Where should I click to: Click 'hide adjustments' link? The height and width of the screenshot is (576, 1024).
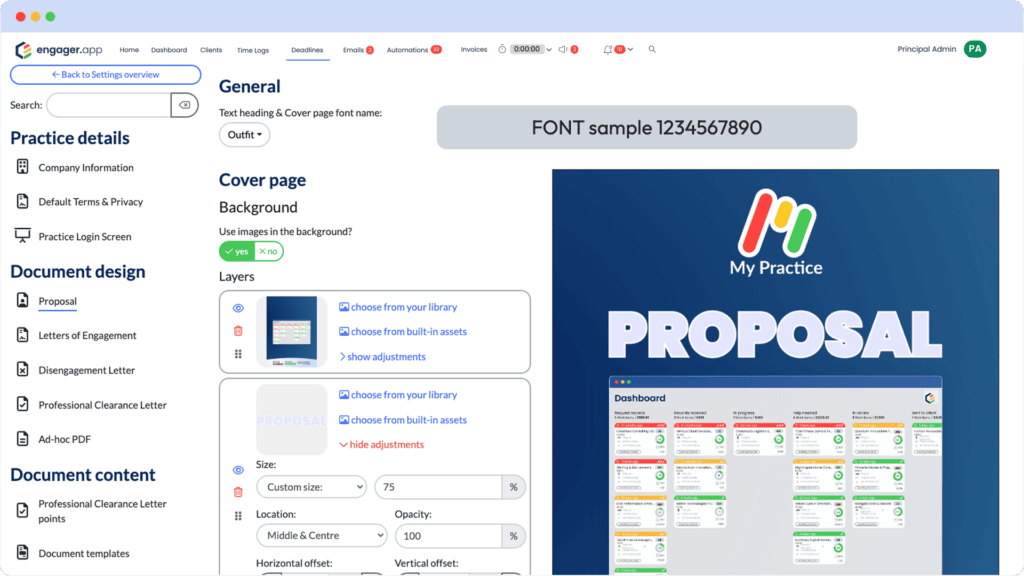click(382, 445)
